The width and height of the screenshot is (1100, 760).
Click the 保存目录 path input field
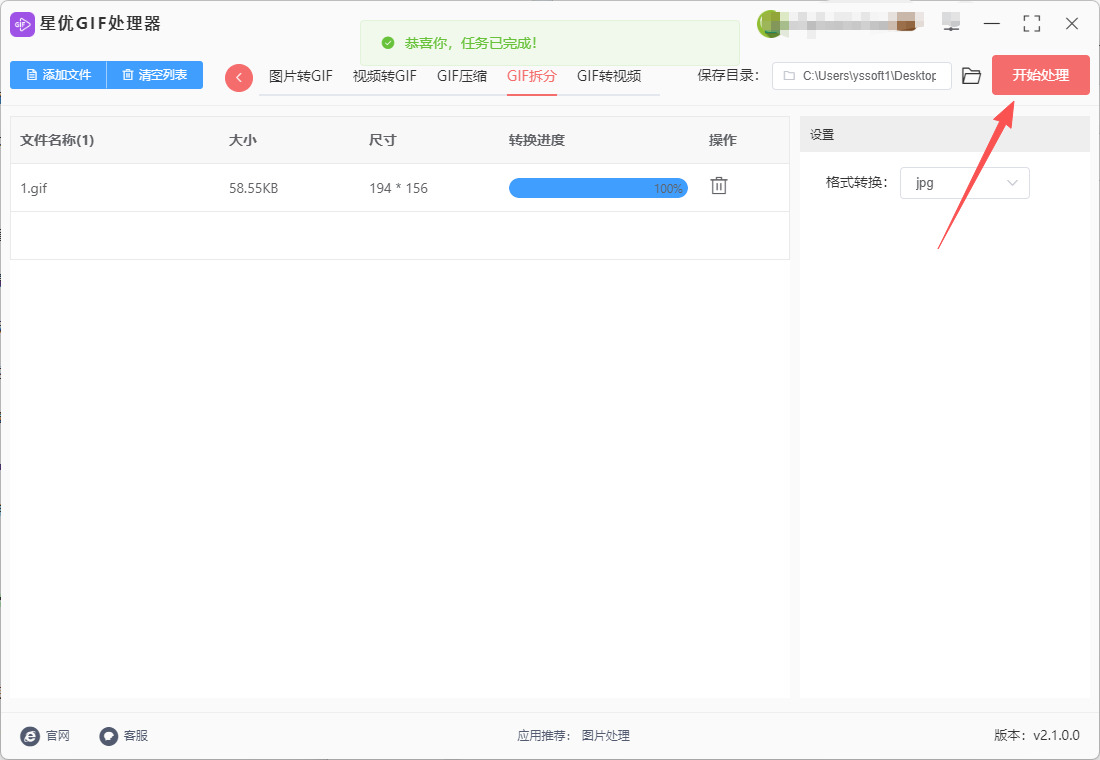[861, 76]
